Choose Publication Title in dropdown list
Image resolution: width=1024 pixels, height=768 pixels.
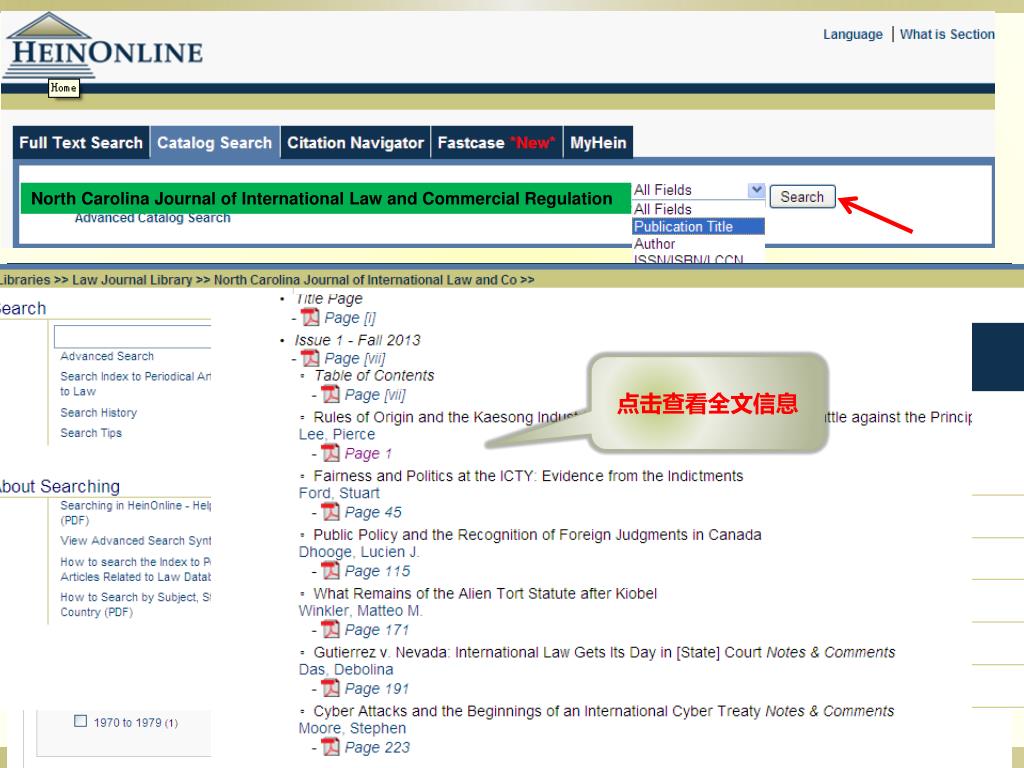point(698,227)
